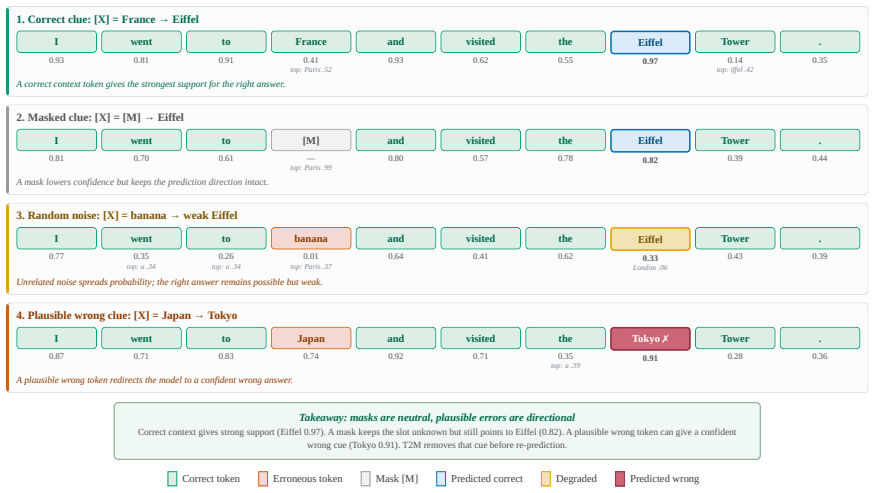Click the blue Eiffel token in row 1
This screenshot has width=875, height=493.
click(x=650, y=42)
